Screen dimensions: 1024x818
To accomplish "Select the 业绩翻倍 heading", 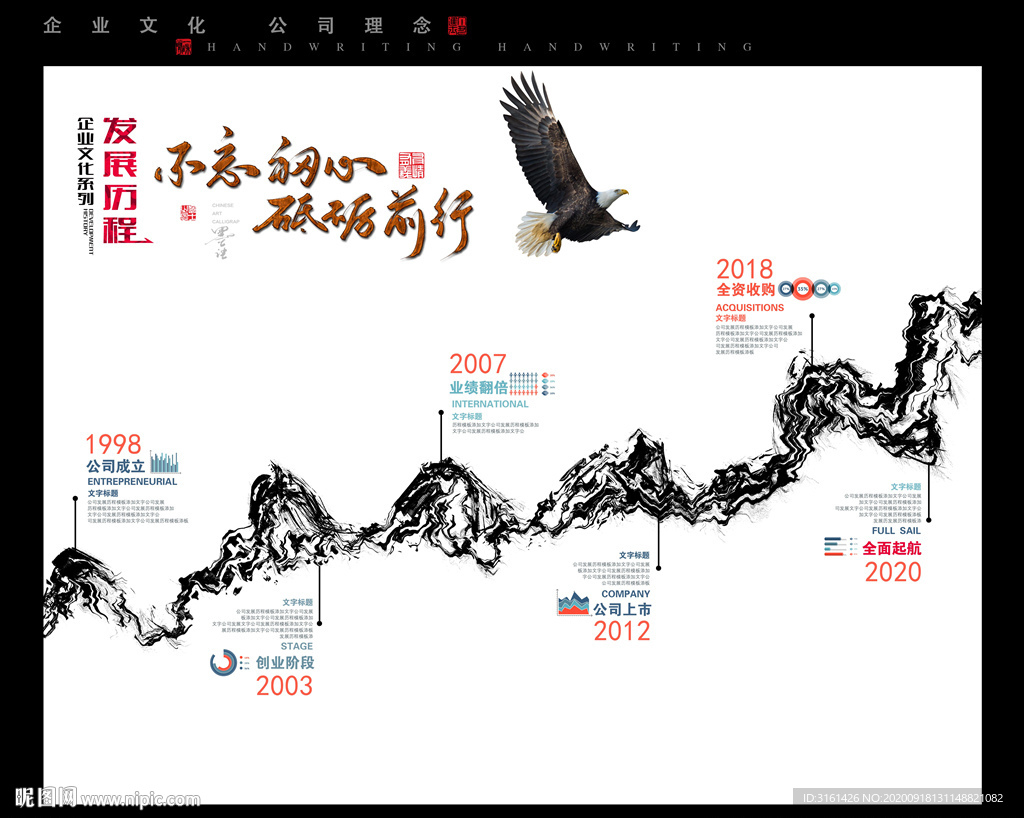I will [479, 387].
